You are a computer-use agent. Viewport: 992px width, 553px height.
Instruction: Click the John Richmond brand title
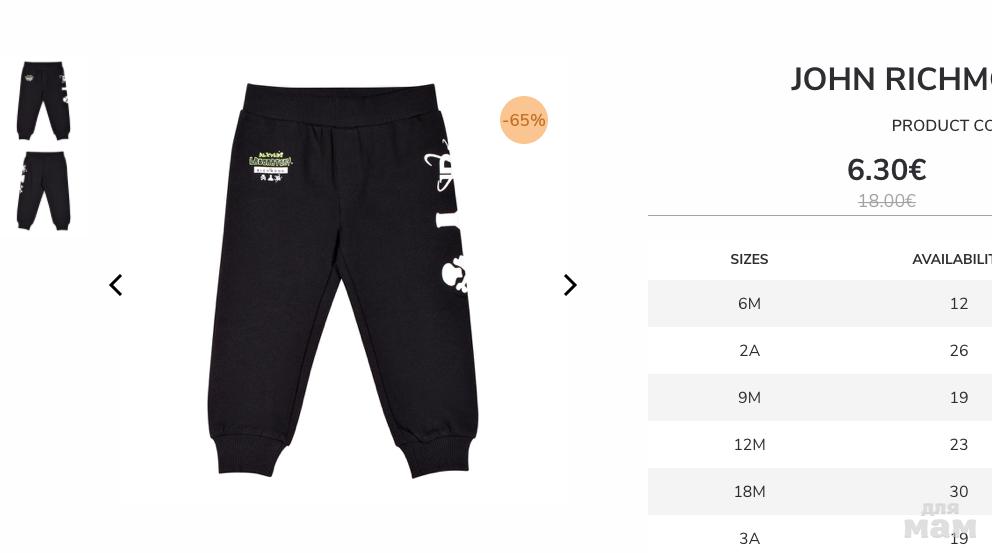tap(891, 80)
